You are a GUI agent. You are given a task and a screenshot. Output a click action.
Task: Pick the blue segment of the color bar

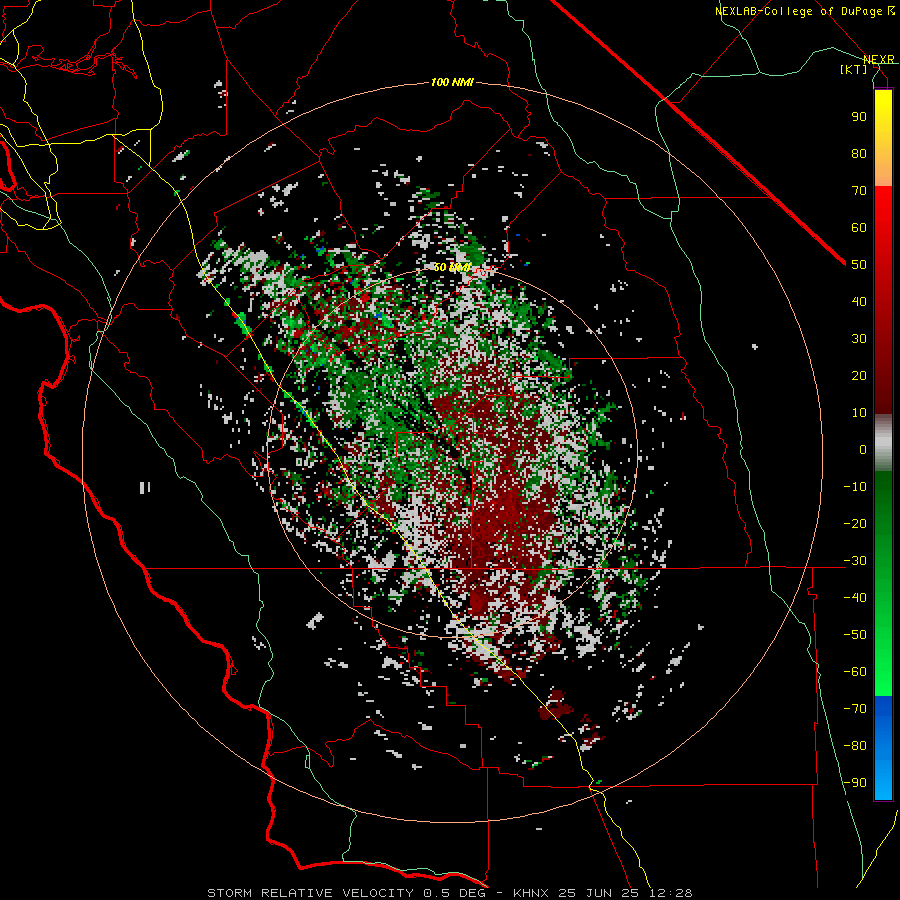(x=883, y=748)
